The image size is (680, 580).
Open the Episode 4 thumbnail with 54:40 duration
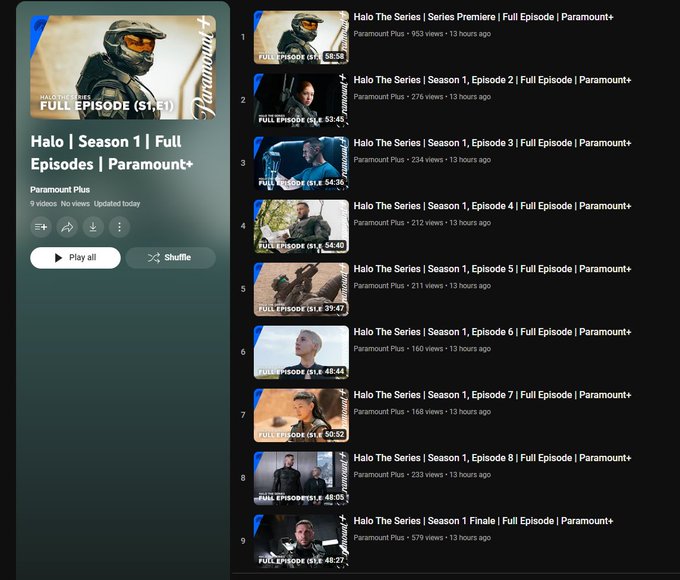click(301, 226)
